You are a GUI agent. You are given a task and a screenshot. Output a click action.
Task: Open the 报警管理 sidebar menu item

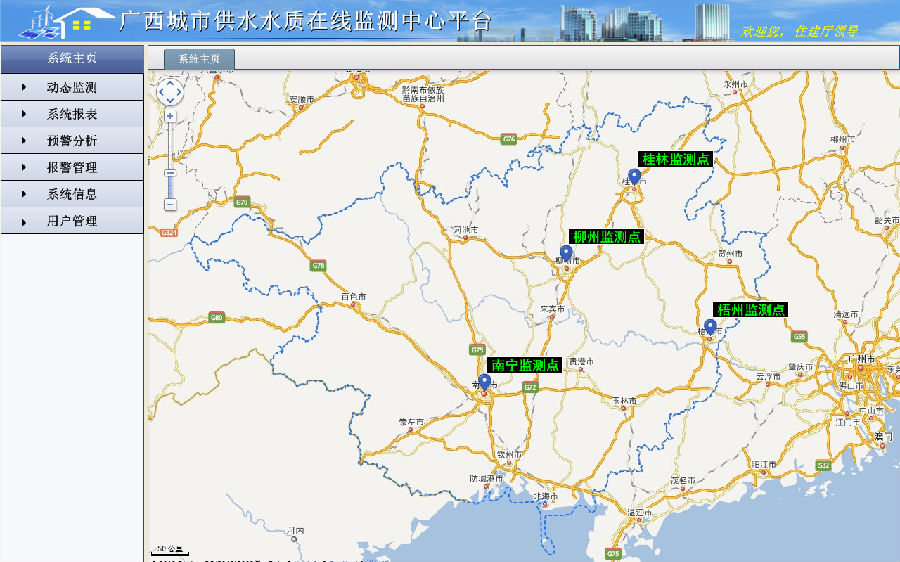point(71,167)
